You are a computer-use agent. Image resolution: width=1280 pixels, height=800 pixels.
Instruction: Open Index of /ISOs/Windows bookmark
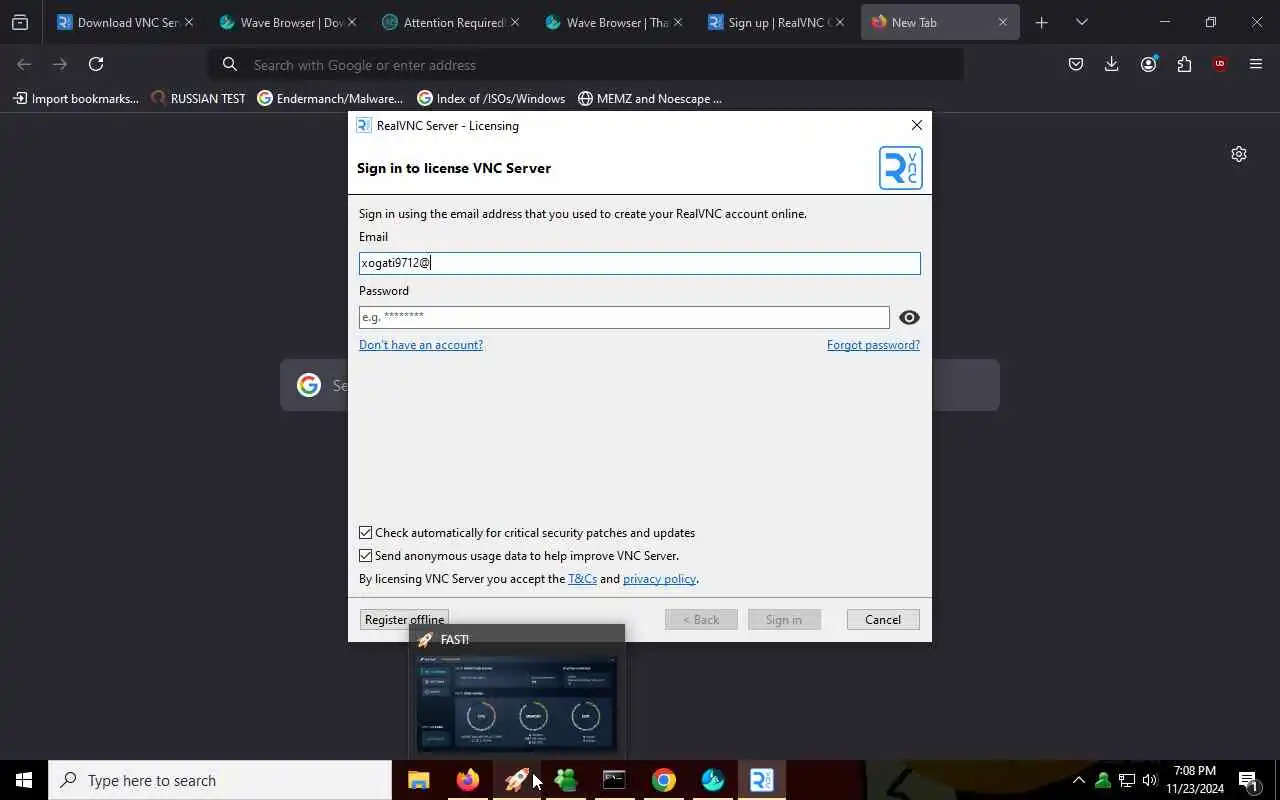click(491, 98)
